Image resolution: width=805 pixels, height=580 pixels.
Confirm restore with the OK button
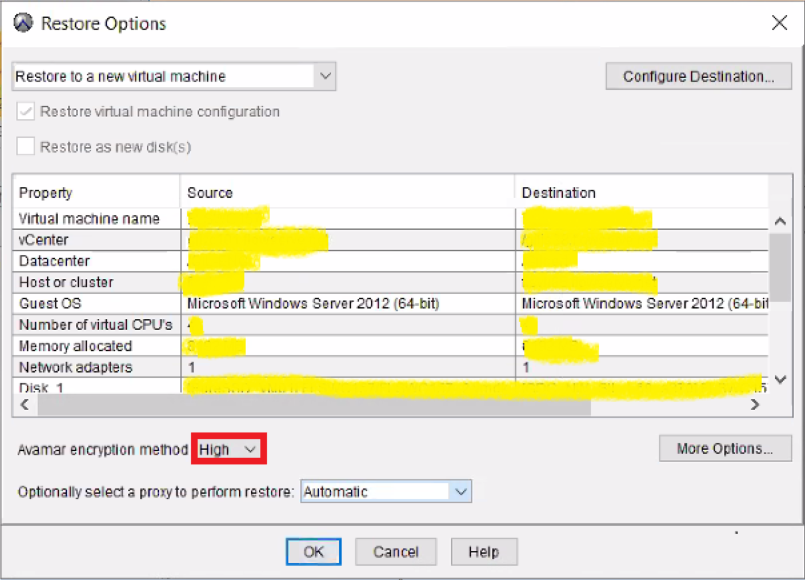point(313,552)
